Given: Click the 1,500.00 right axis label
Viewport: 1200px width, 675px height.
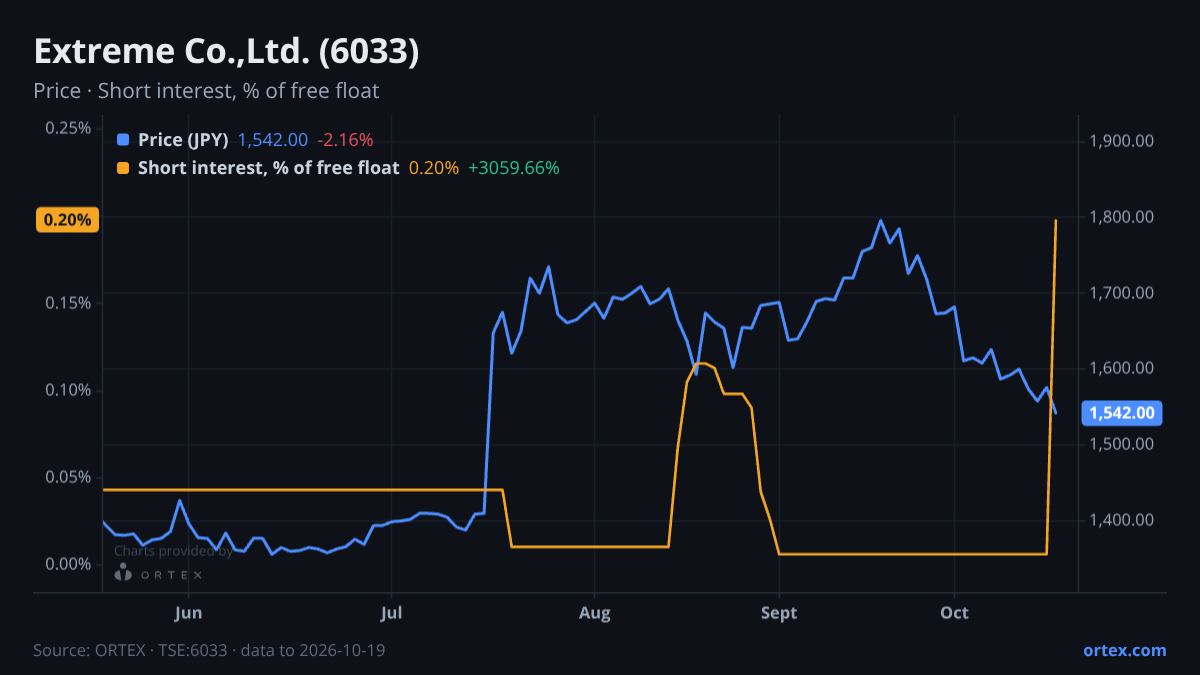Looking at the screenshot, I should (x=1122, y=444).
